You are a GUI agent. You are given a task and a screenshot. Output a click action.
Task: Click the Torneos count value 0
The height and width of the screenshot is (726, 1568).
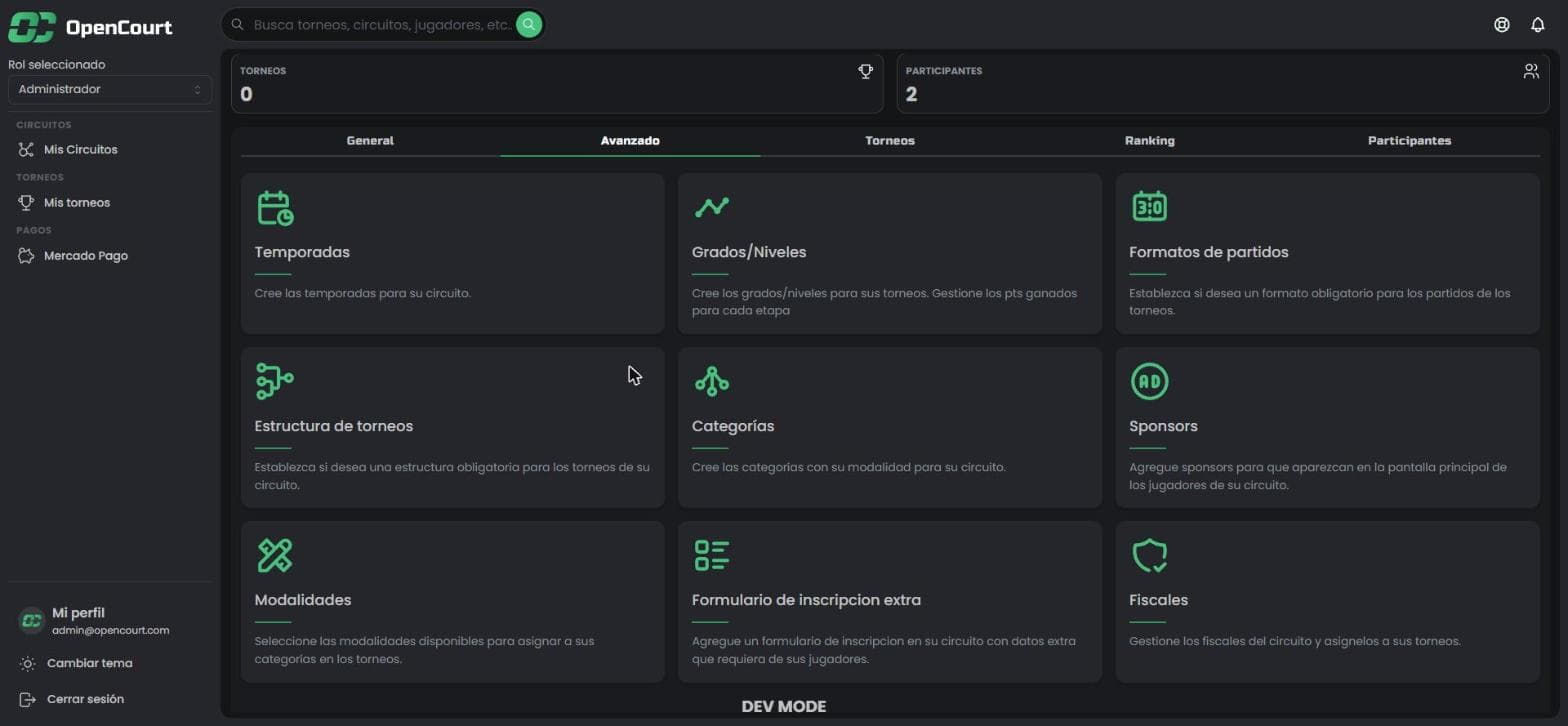(246, 95)
